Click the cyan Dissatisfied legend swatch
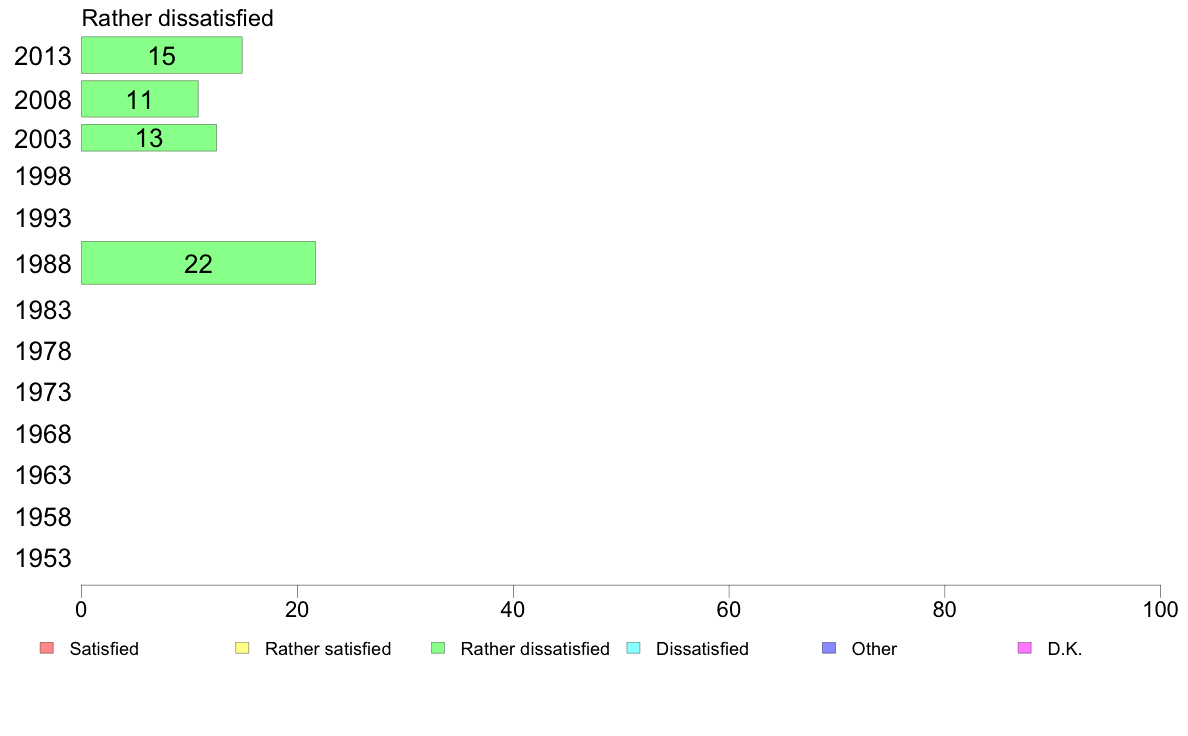 (633, 648)
